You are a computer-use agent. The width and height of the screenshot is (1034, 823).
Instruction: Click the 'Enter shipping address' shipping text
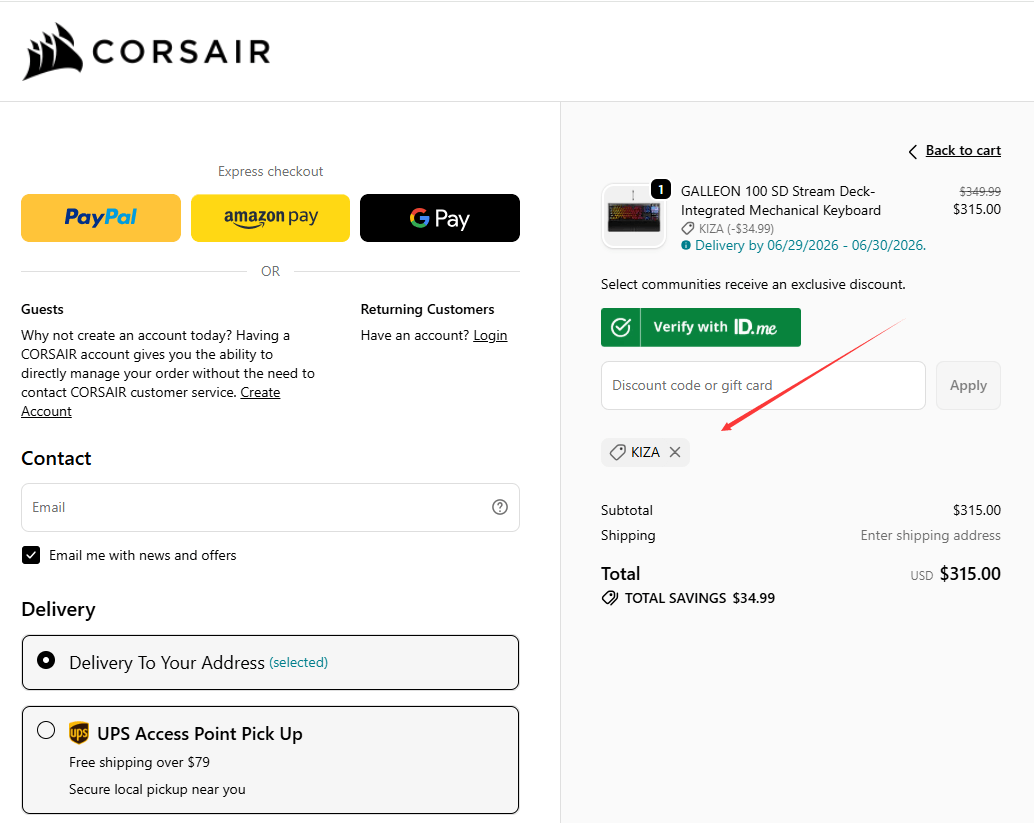(930, 535)
